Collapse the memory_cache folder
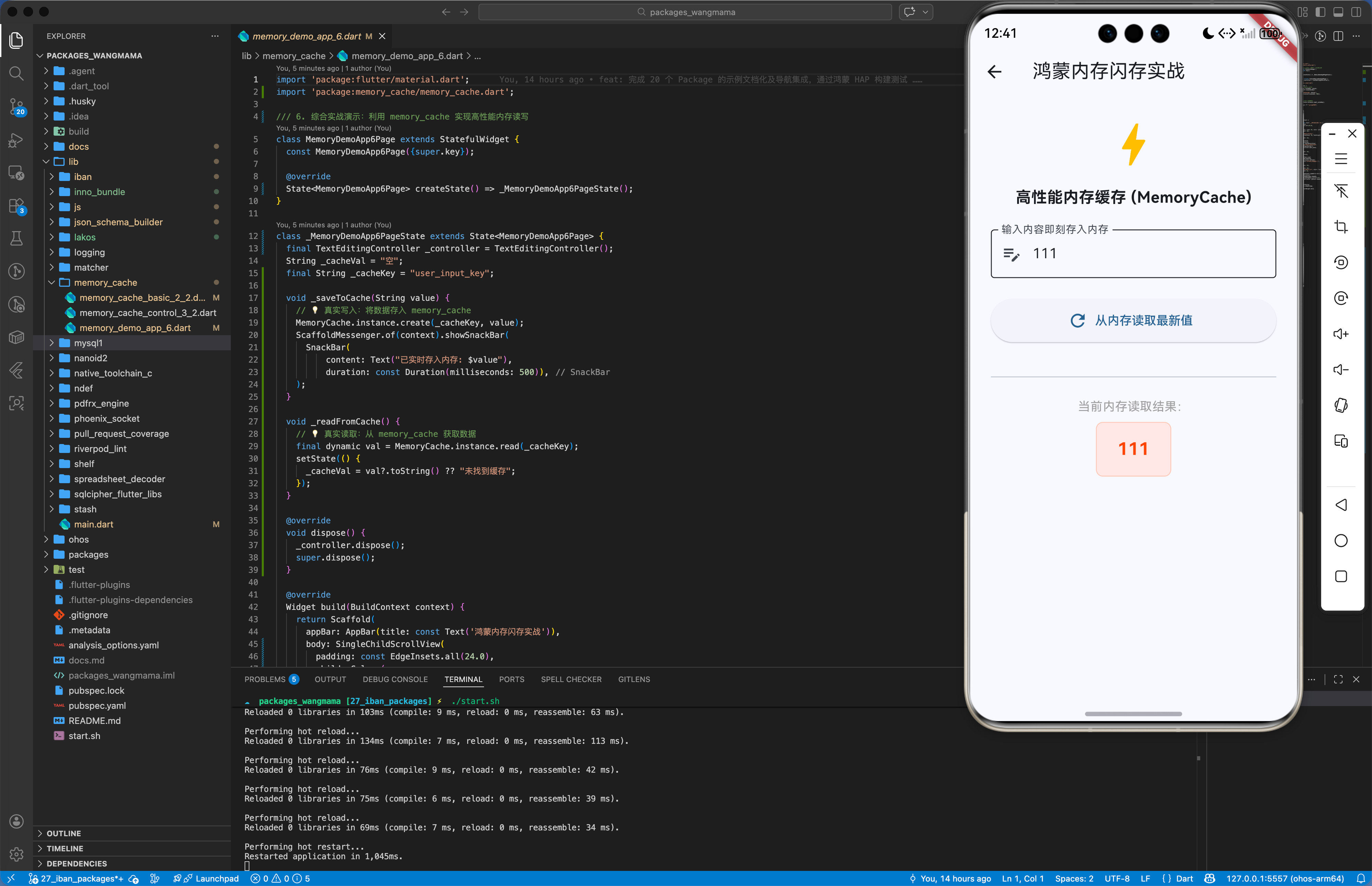The width and height of the screenshot is (1372, 886). 105,283
